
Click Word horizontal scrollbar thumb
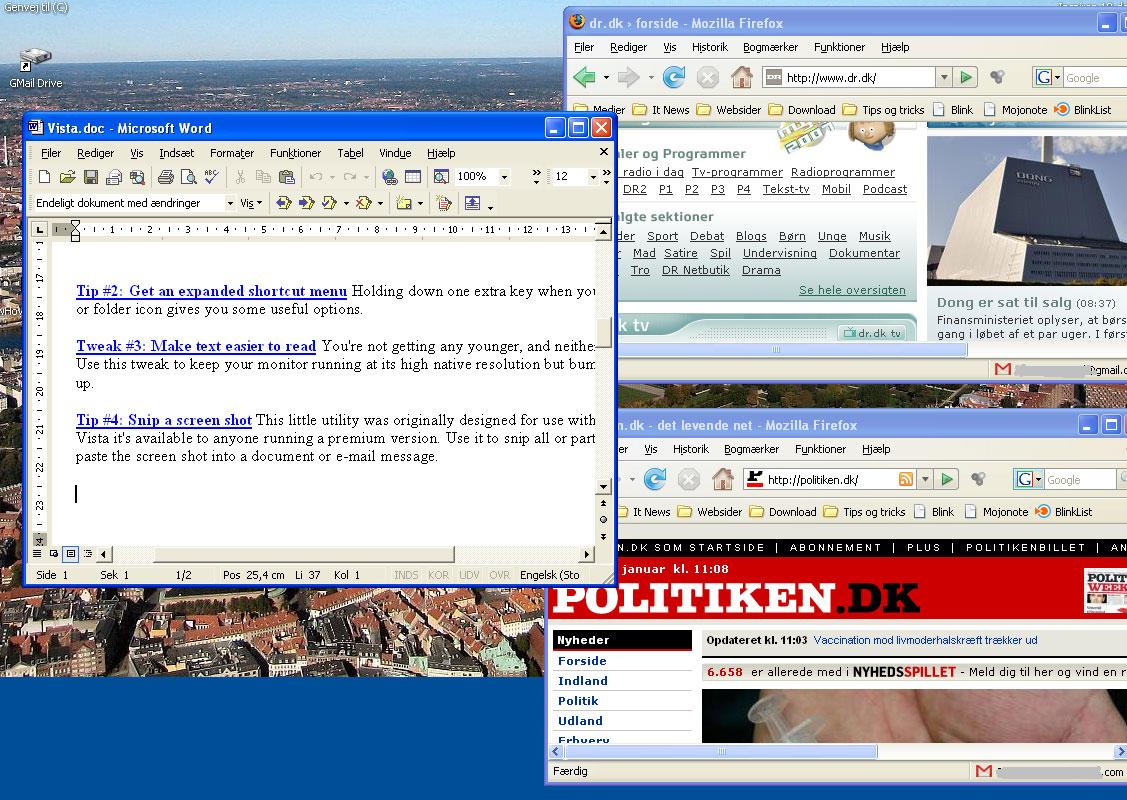[x=304, y=554]
